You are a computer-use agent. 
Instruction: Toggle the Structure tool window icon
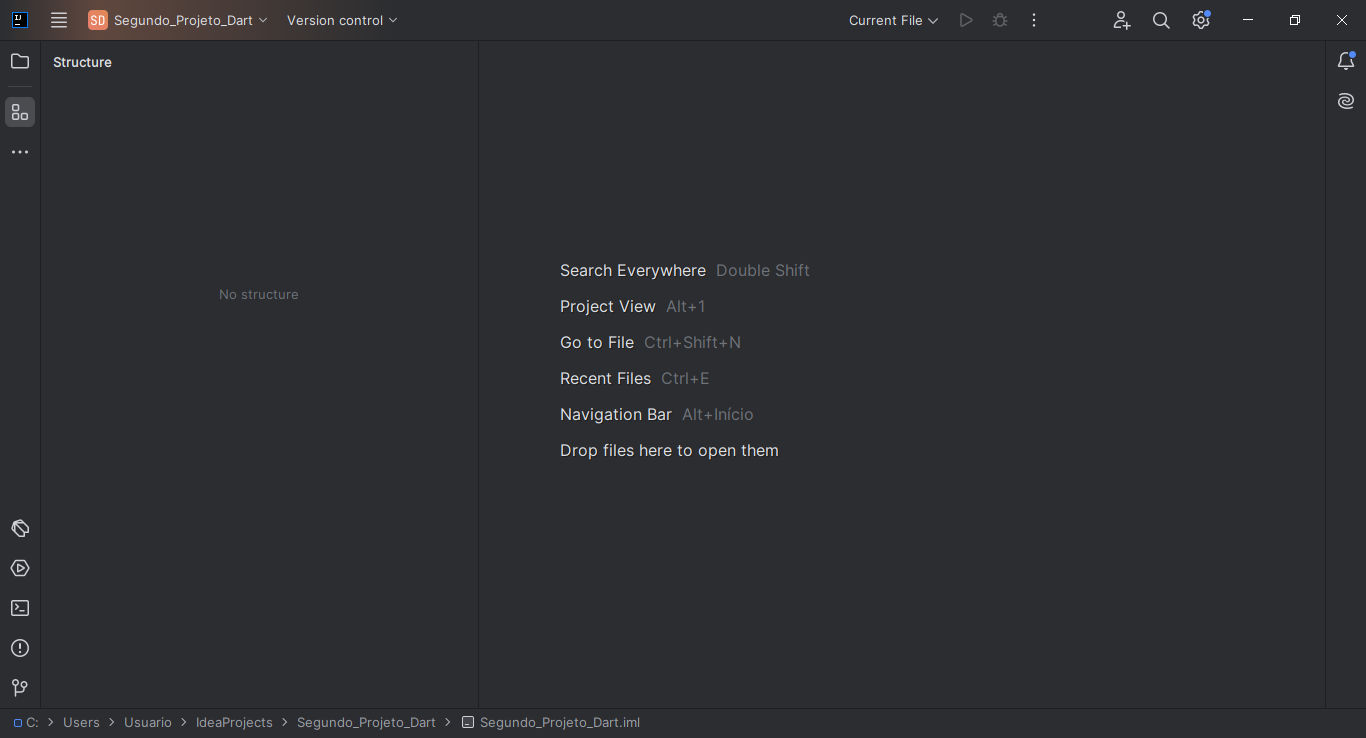click(20, 112)
